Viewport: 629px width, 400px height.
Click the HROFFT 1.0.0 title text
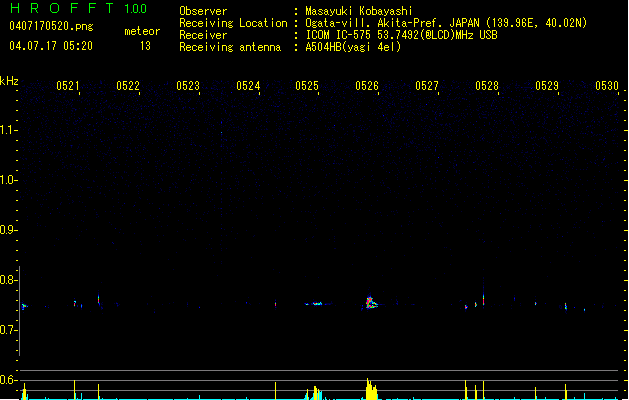coord(78,8)
